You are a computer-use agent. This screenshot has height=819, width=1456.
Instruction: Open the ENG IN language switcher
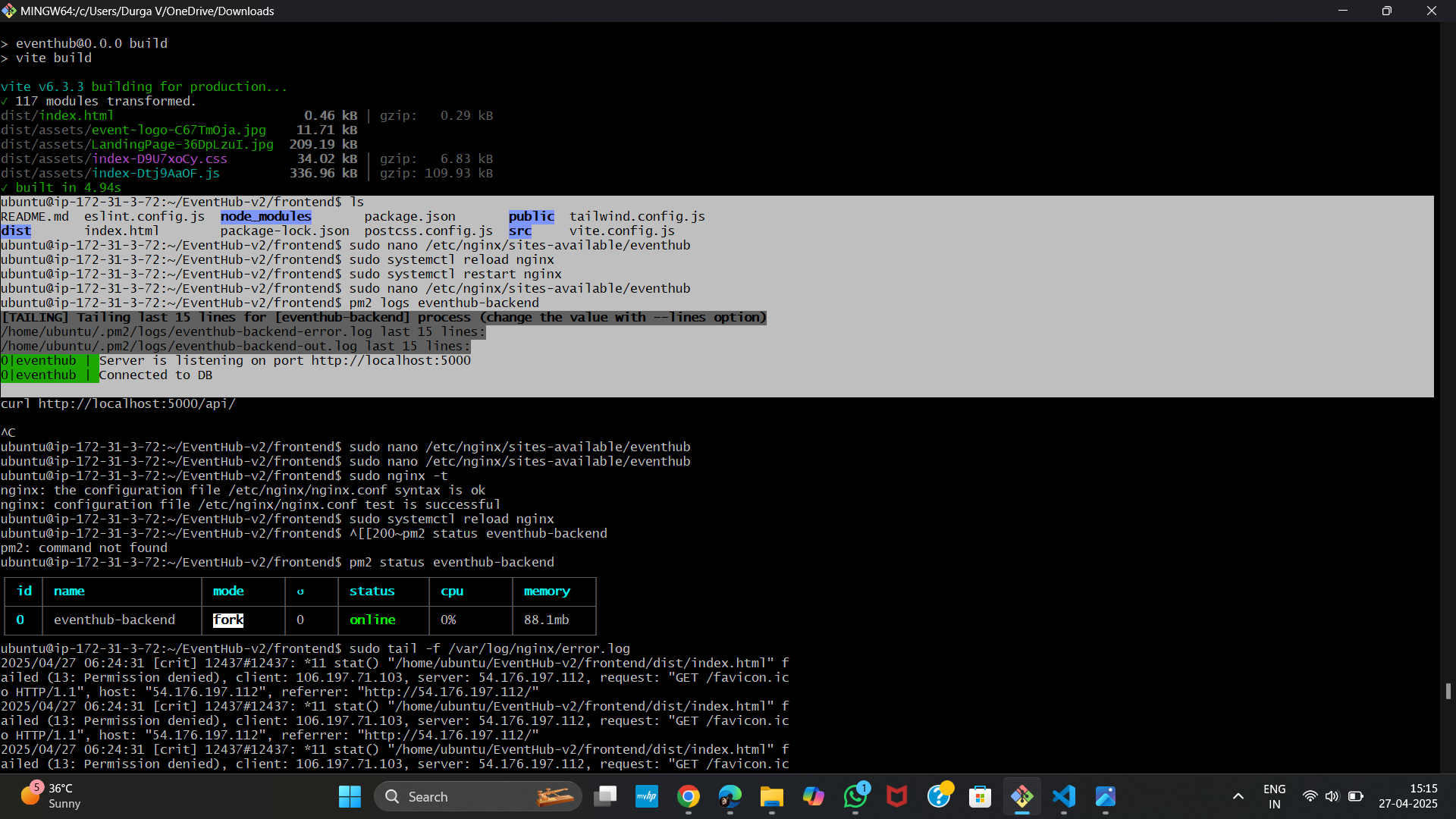coord(1274,796)
